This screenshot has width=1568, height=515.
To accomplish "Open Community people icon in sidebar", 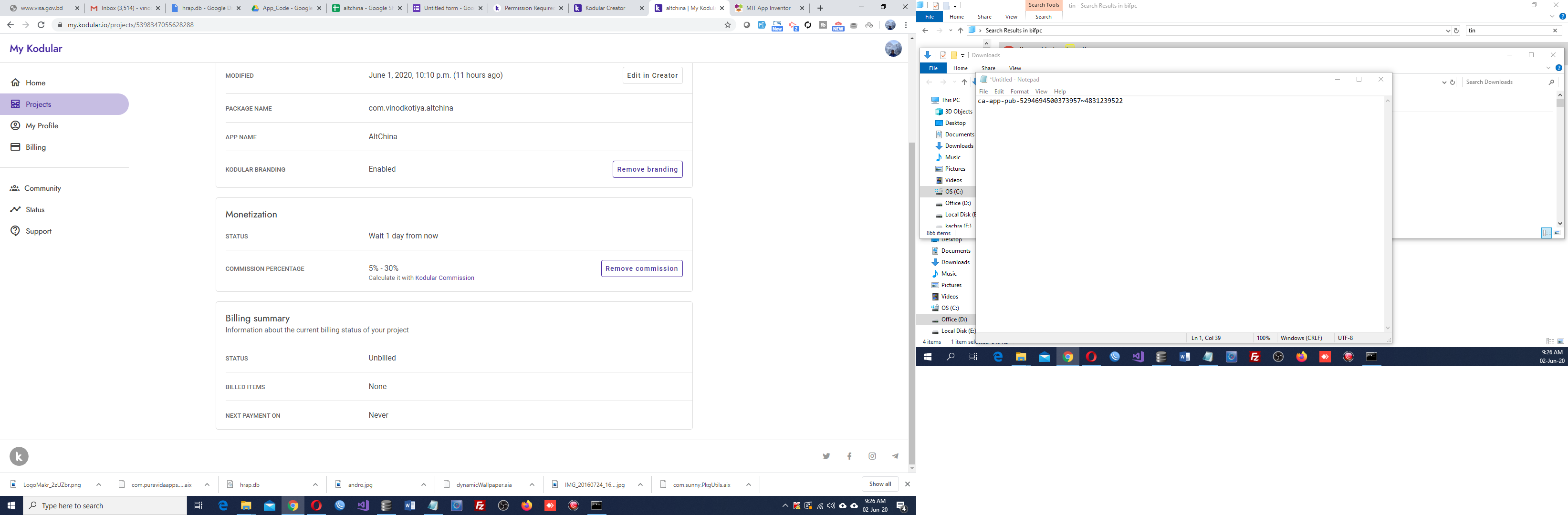I will click(x=15, y=188).
